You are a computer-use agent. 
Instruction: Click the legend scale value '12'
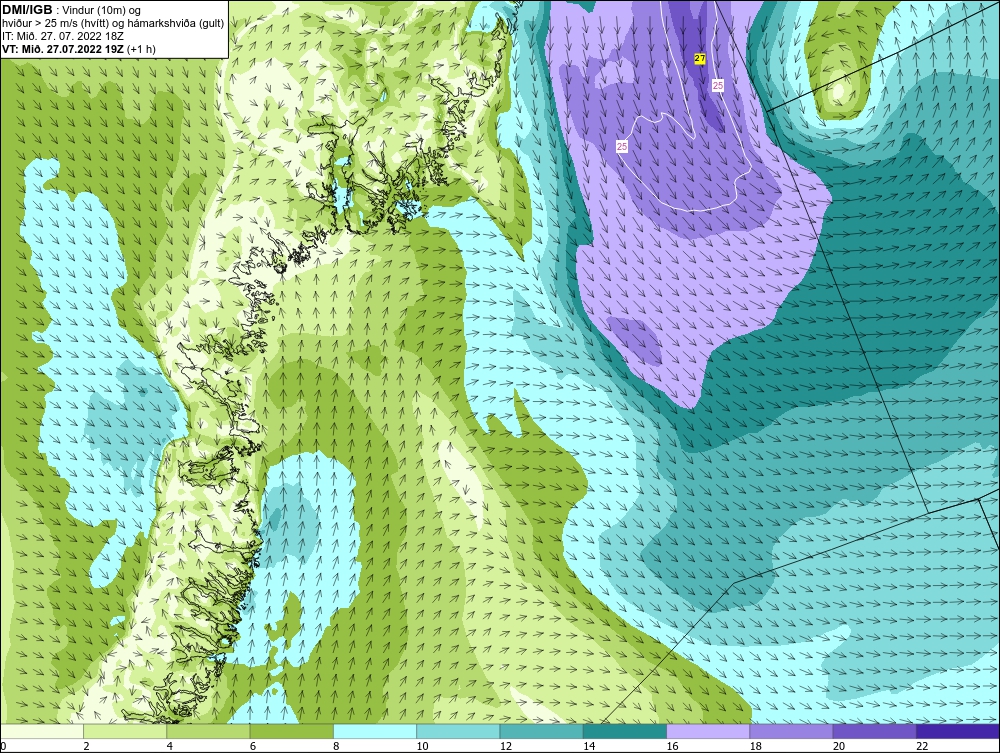506,747
